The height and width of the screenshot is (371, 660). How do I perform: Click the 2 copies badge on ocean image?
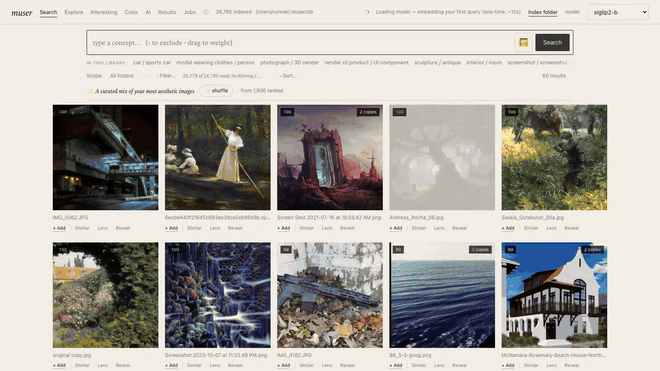tap(480, 249)
